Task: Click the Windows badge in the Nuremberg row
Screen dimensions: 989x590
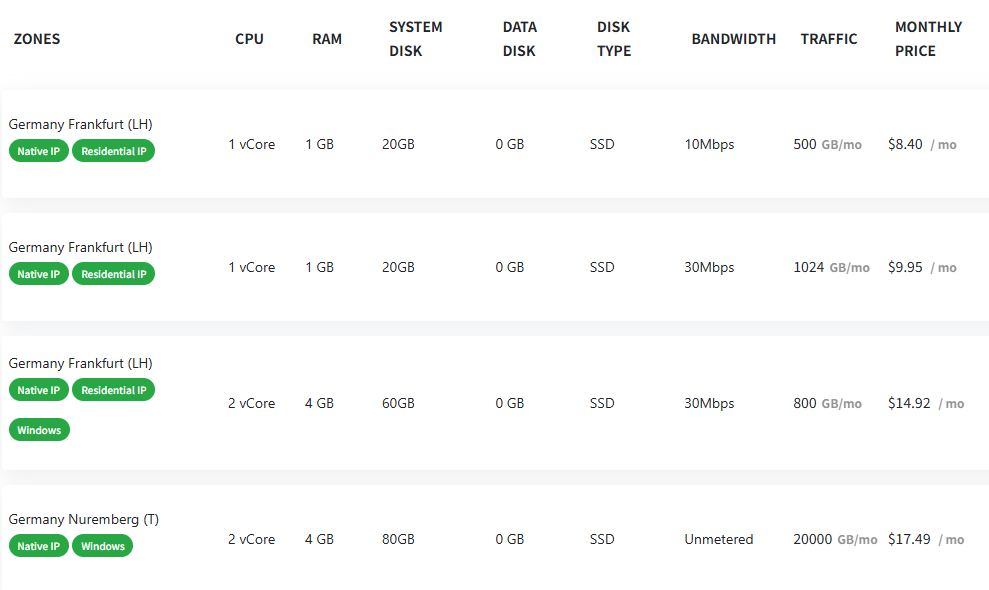Action: tap(103, 546)
